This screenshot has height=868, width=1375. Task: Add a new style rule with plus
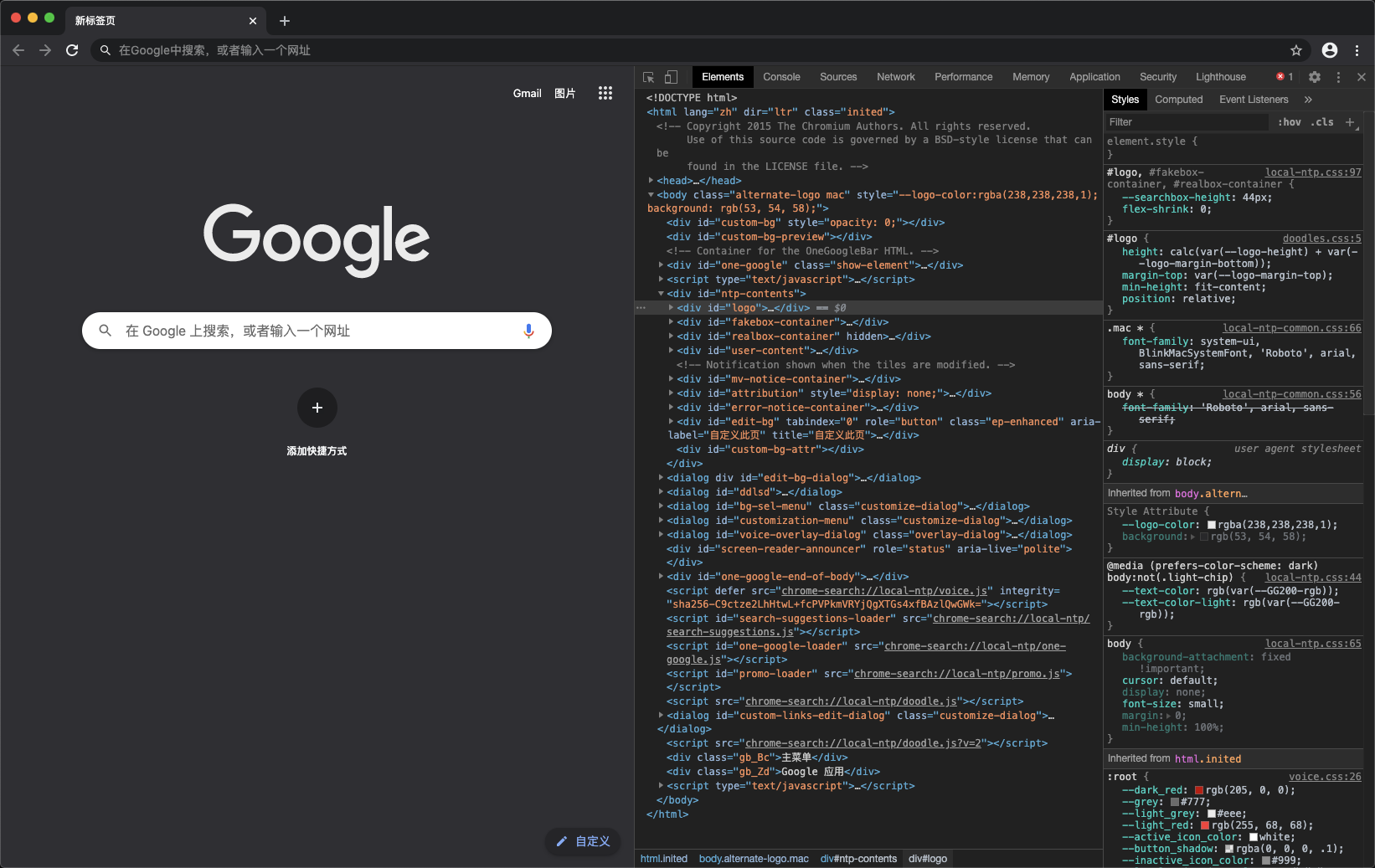(x=1350, y=122)
